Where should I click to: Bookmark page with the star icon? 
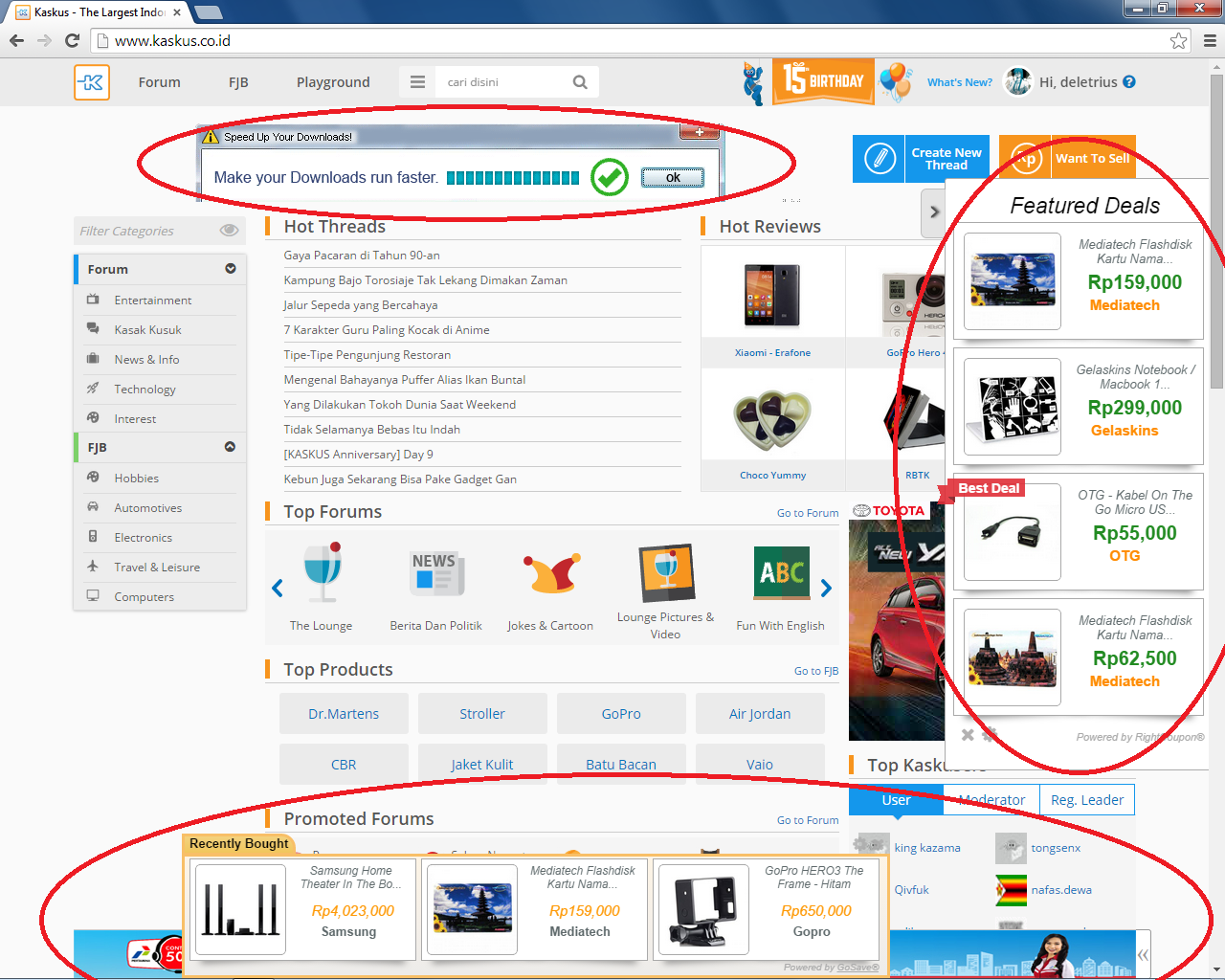click(x=1178, y=40)
